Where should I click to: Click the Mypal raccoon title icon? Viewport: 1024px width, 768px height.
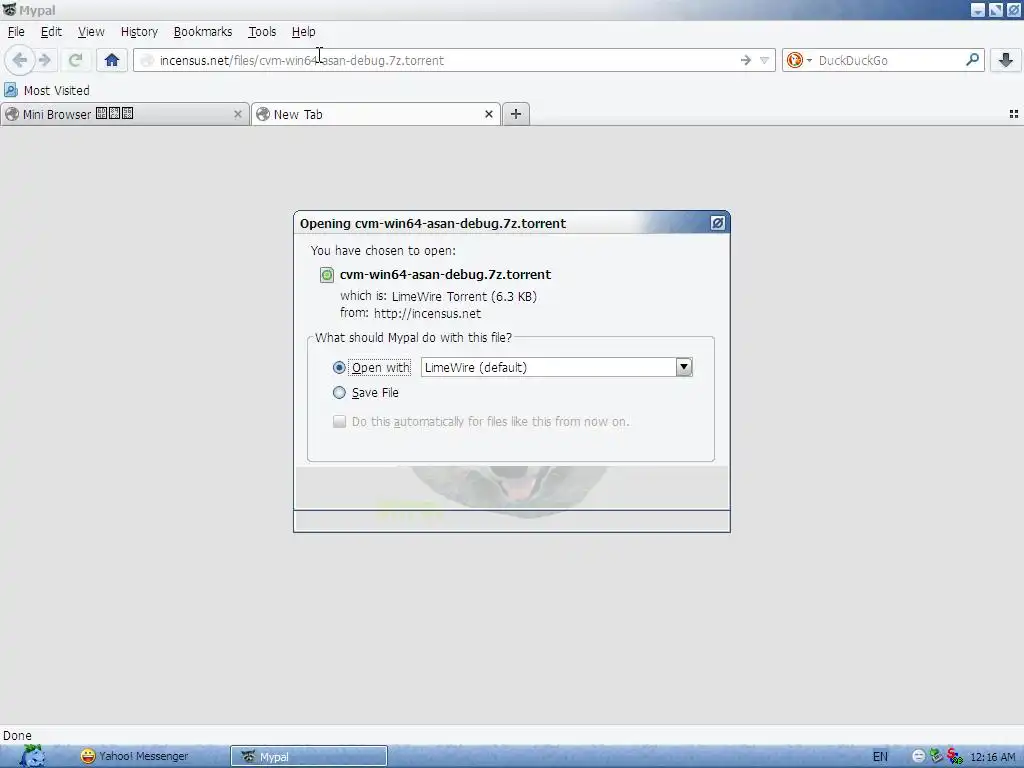pyautogui.click(x=9, y=10)
